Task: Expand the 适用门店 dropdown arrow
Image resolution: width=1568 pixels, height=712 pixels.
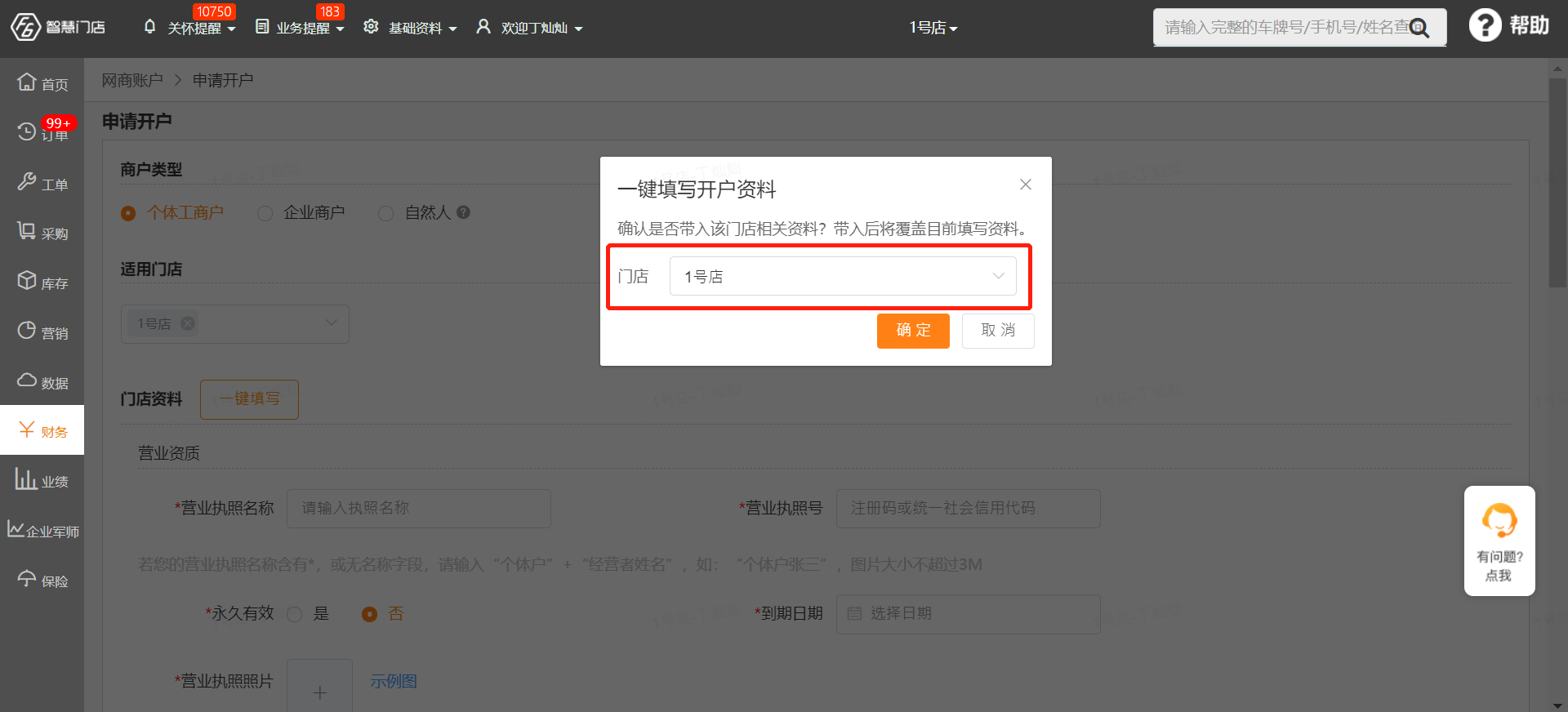Action: (331, 323)
